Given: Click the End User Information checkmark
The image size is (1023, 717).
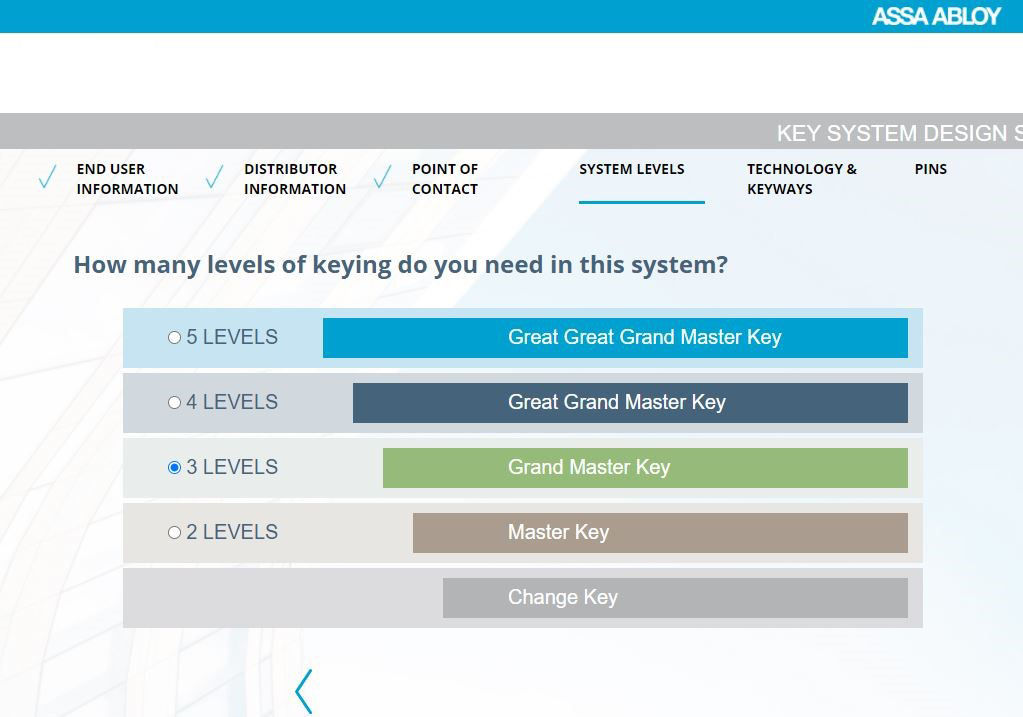Looking at the screenshot, I should [x=48, y=176].
